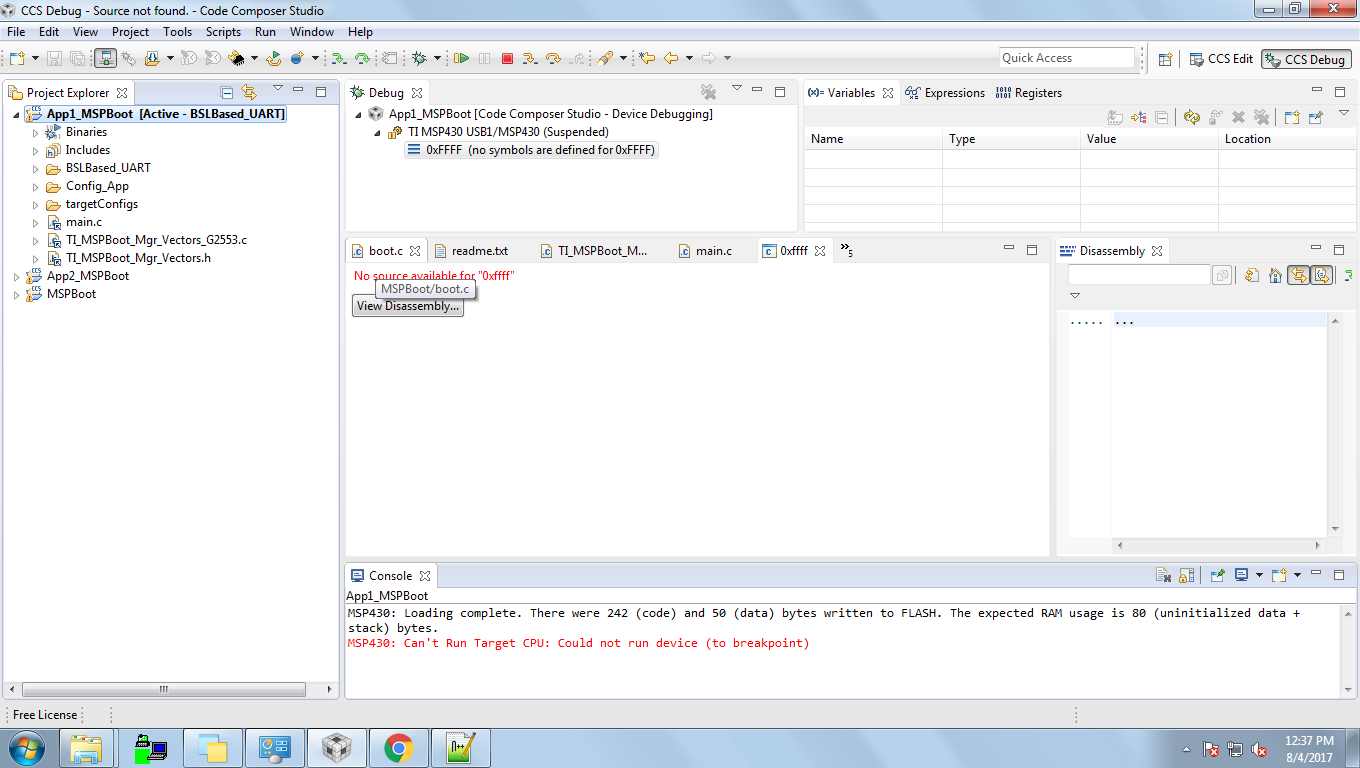Toggle Link with Debug Context in Disassembly
The image size is (1360, 768).
(1298, 275)
